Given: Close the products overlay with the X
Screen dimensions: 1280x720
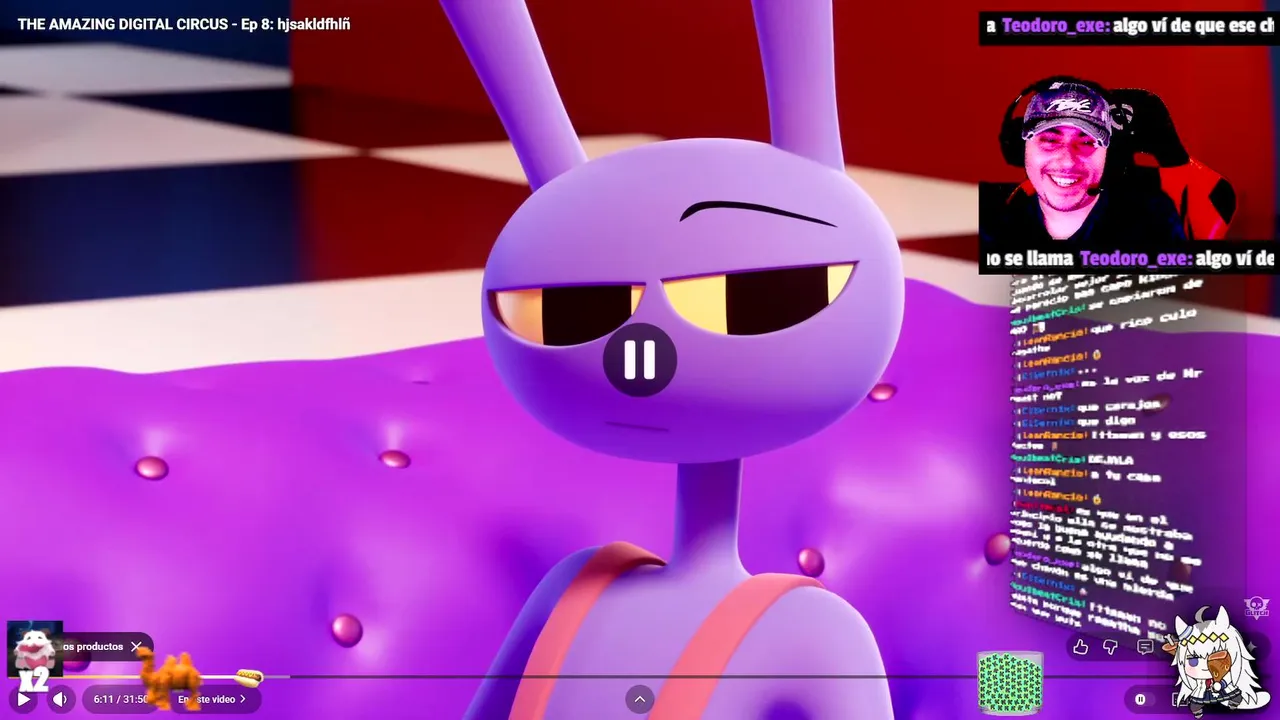Looking at the screenshot, I should tap(136, 646).
